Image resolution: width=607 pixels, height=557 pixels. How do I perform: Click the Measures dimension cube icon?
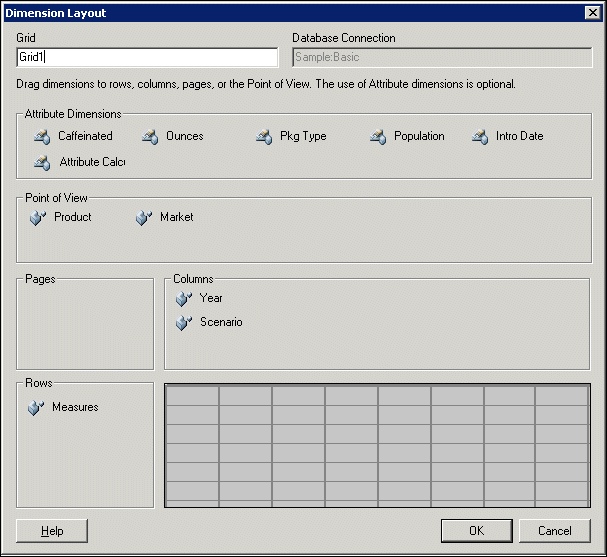(x=36, y=408)
